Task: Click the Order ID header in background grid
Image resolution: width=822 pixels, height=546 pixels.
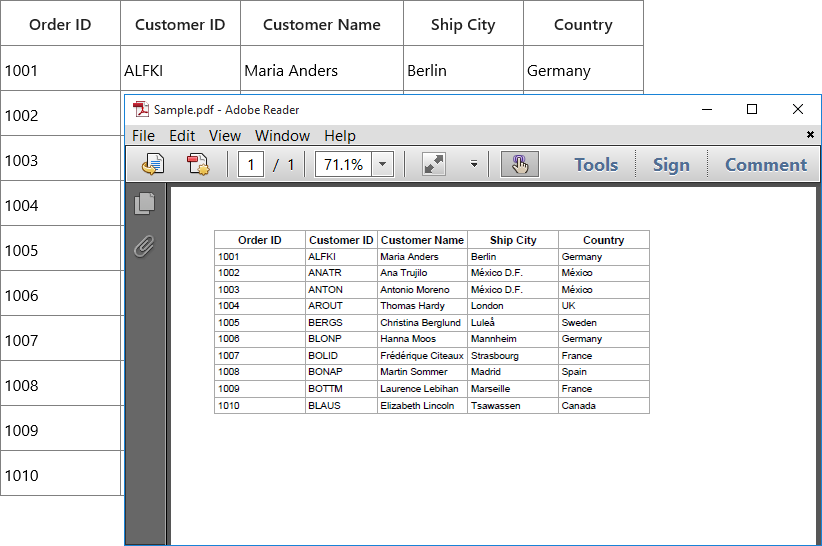Action: pos(60,24)
